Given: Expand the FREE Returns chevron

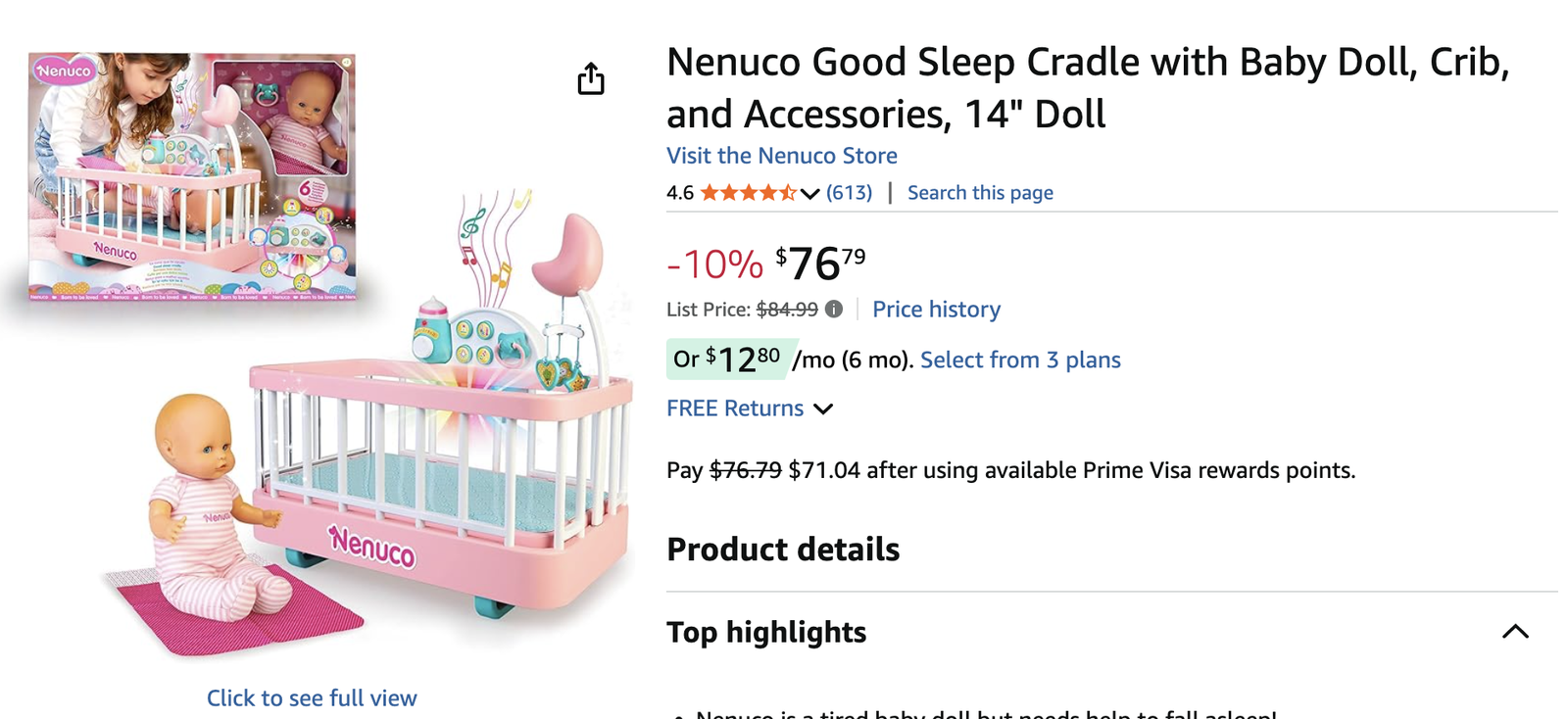Looking at the screenshot, I should tap(823, 408).
